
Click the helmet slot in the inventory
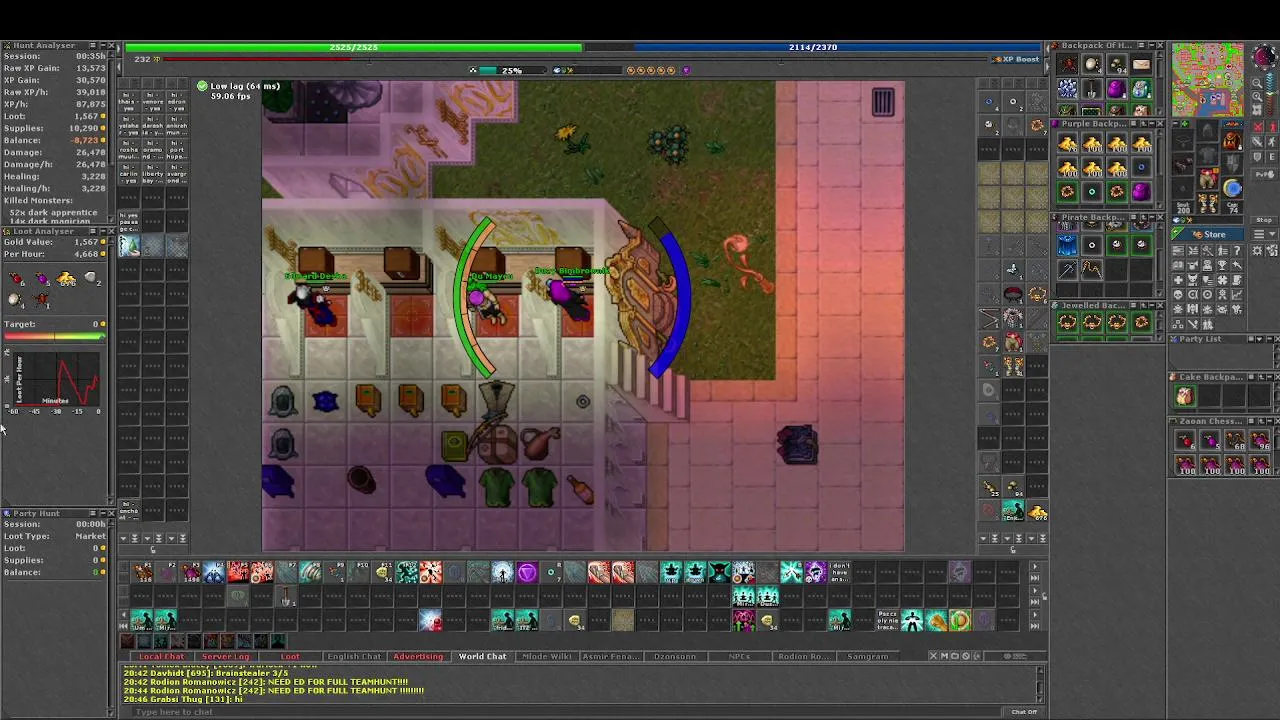click(x=1207, y=130)
